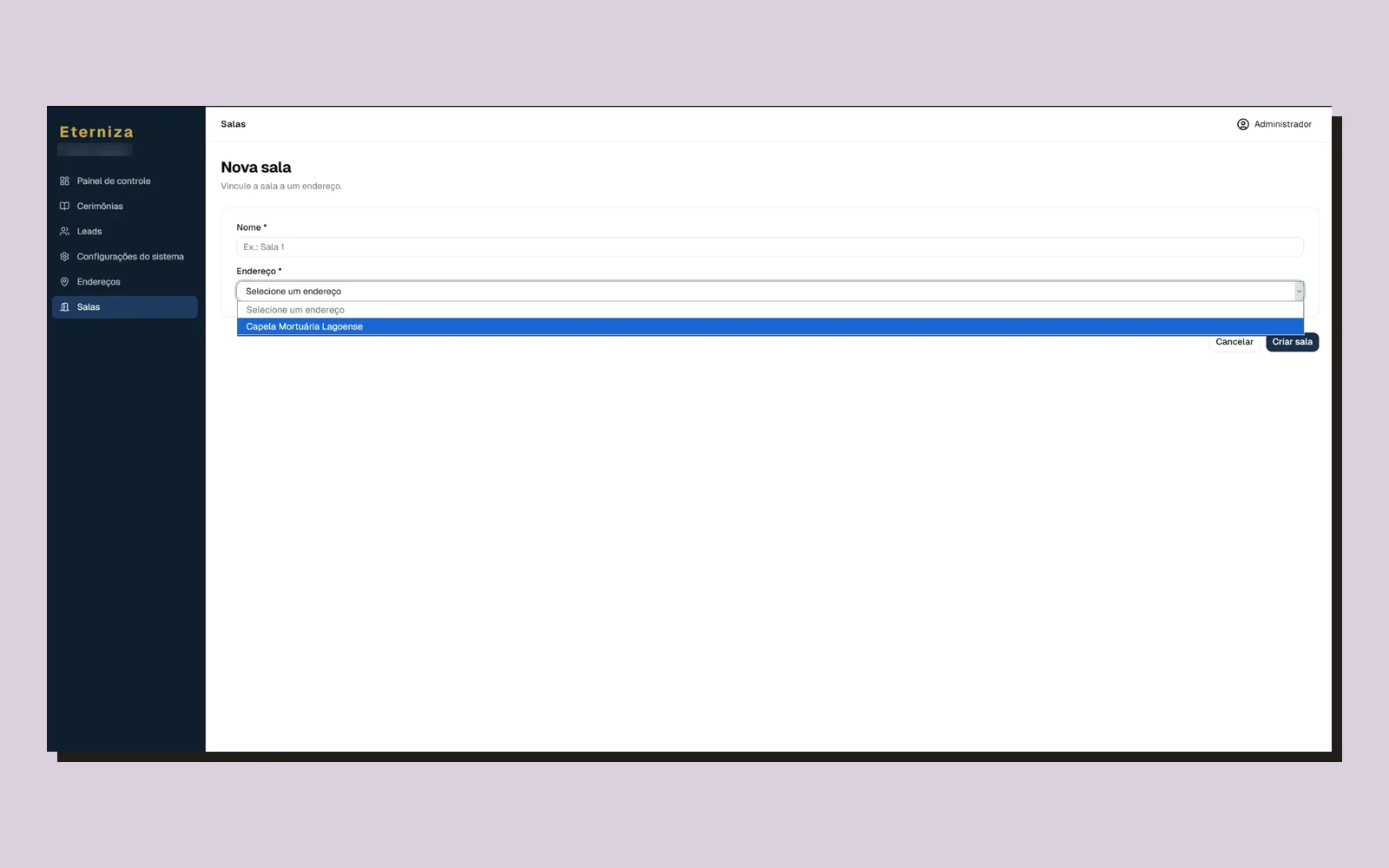Focus the Nome input field

coord(770,247)
